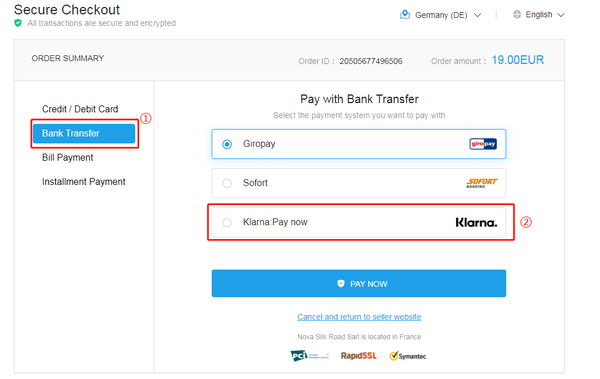
Task: Click the location pin country icon
Action: pos(404,15)
